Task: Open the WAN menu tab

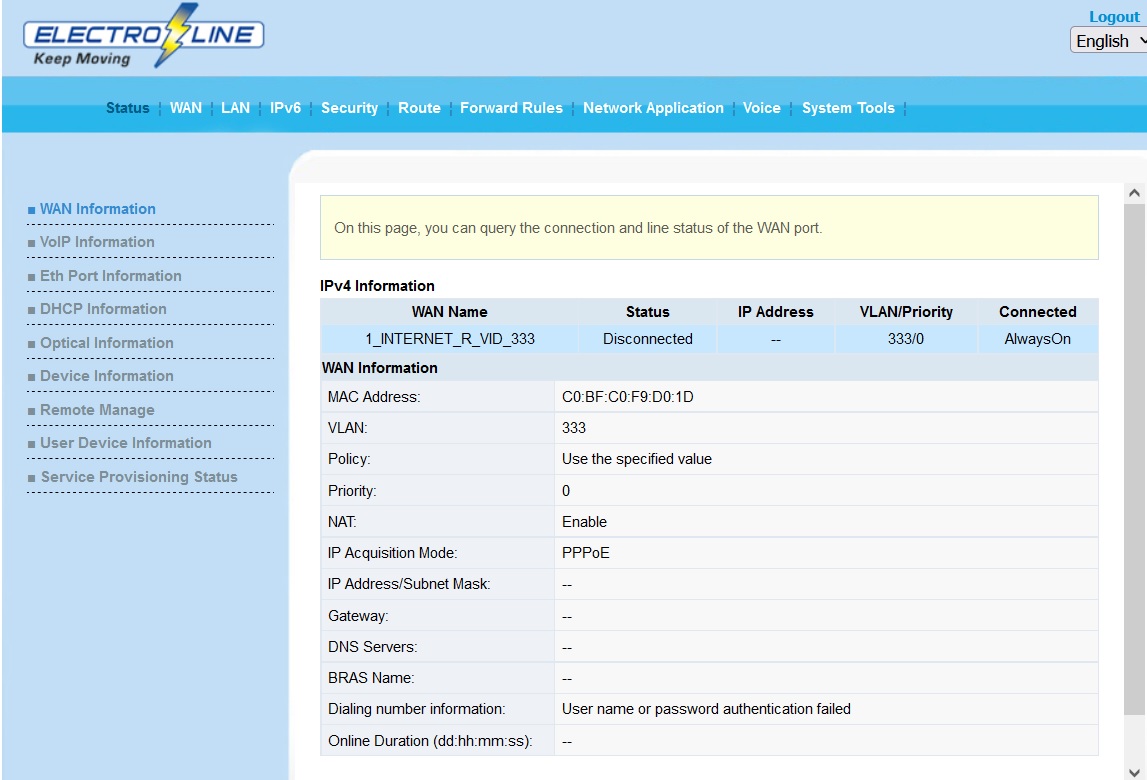Action: click(x=185, y=108)
